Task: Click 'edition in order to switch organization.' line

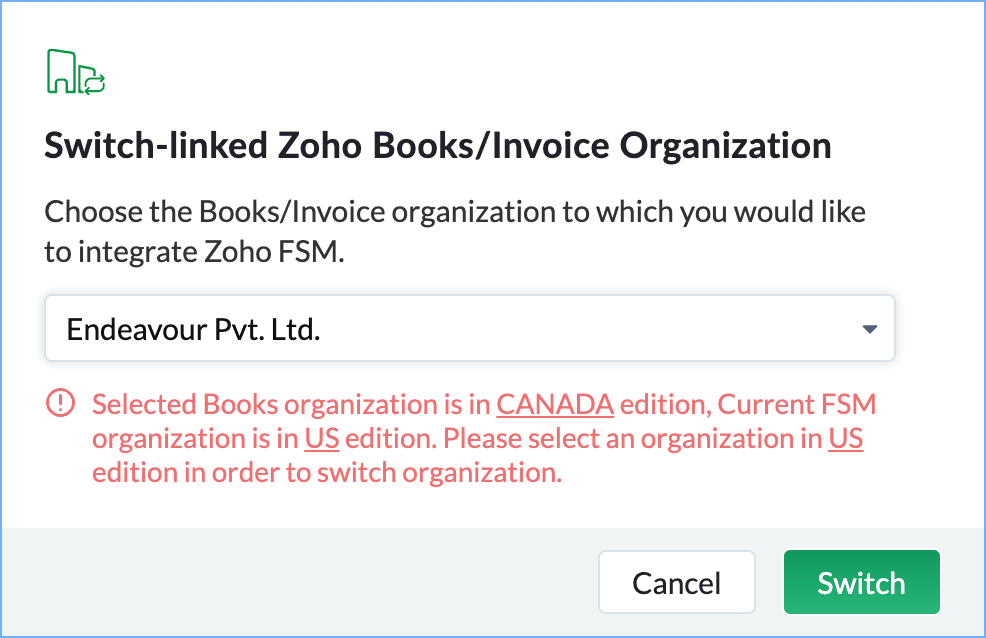Action: [326, 473]
